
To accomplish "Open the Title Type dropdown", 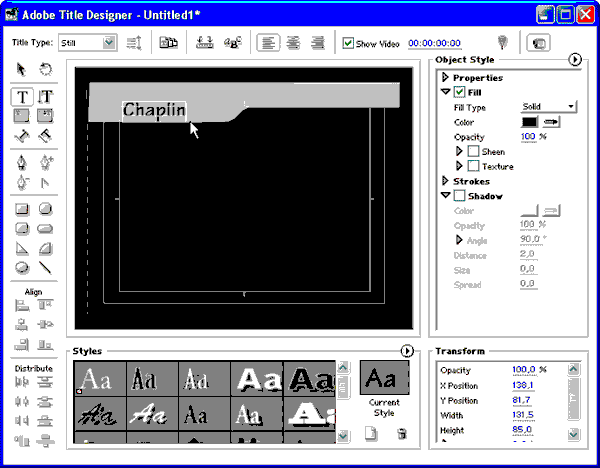I will click(x=109, y=43).
